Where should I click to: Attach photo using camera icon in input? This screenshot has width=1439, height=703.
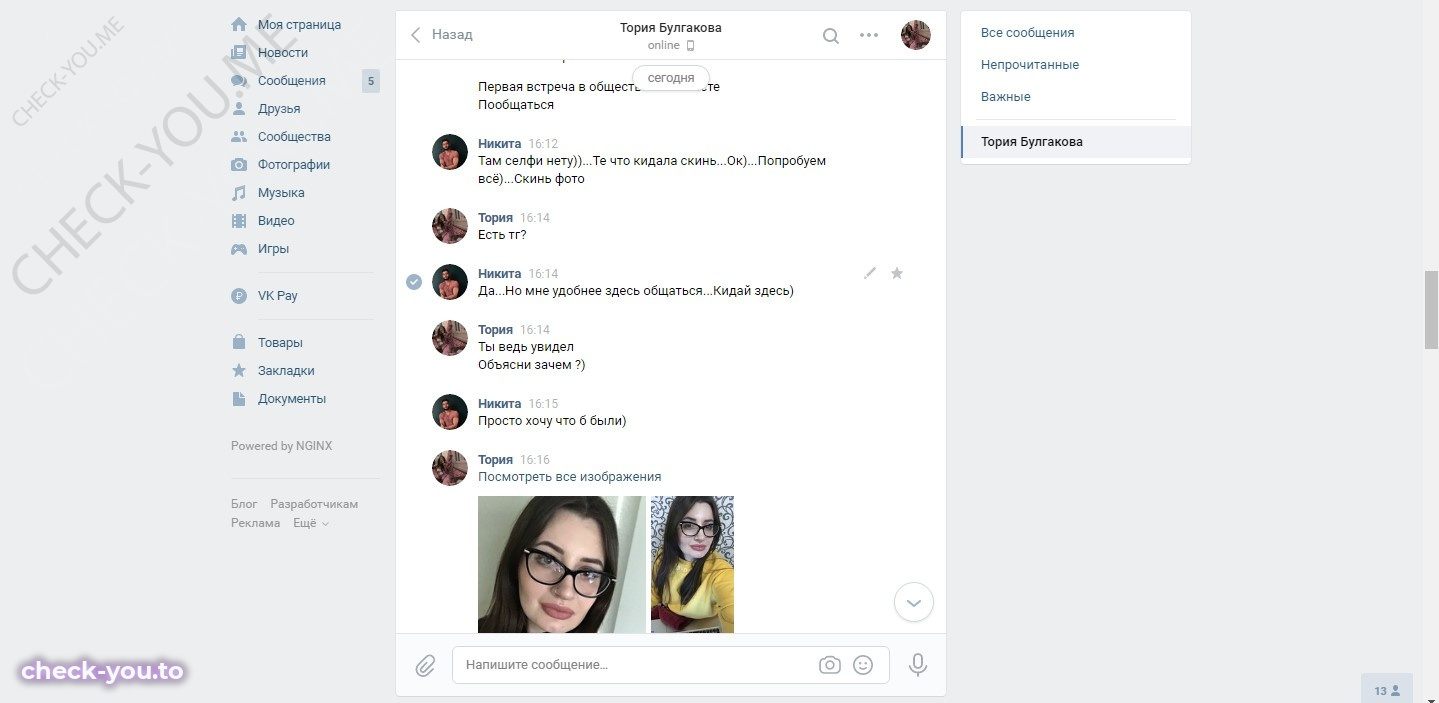(x=829, y=665)
